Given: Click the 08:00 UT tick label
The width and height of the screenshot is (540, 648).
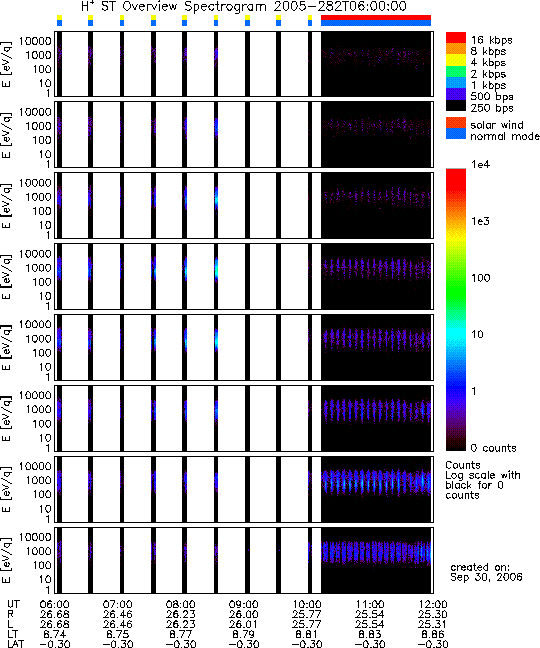Looking at the screenshot, I should pos(181,605).
